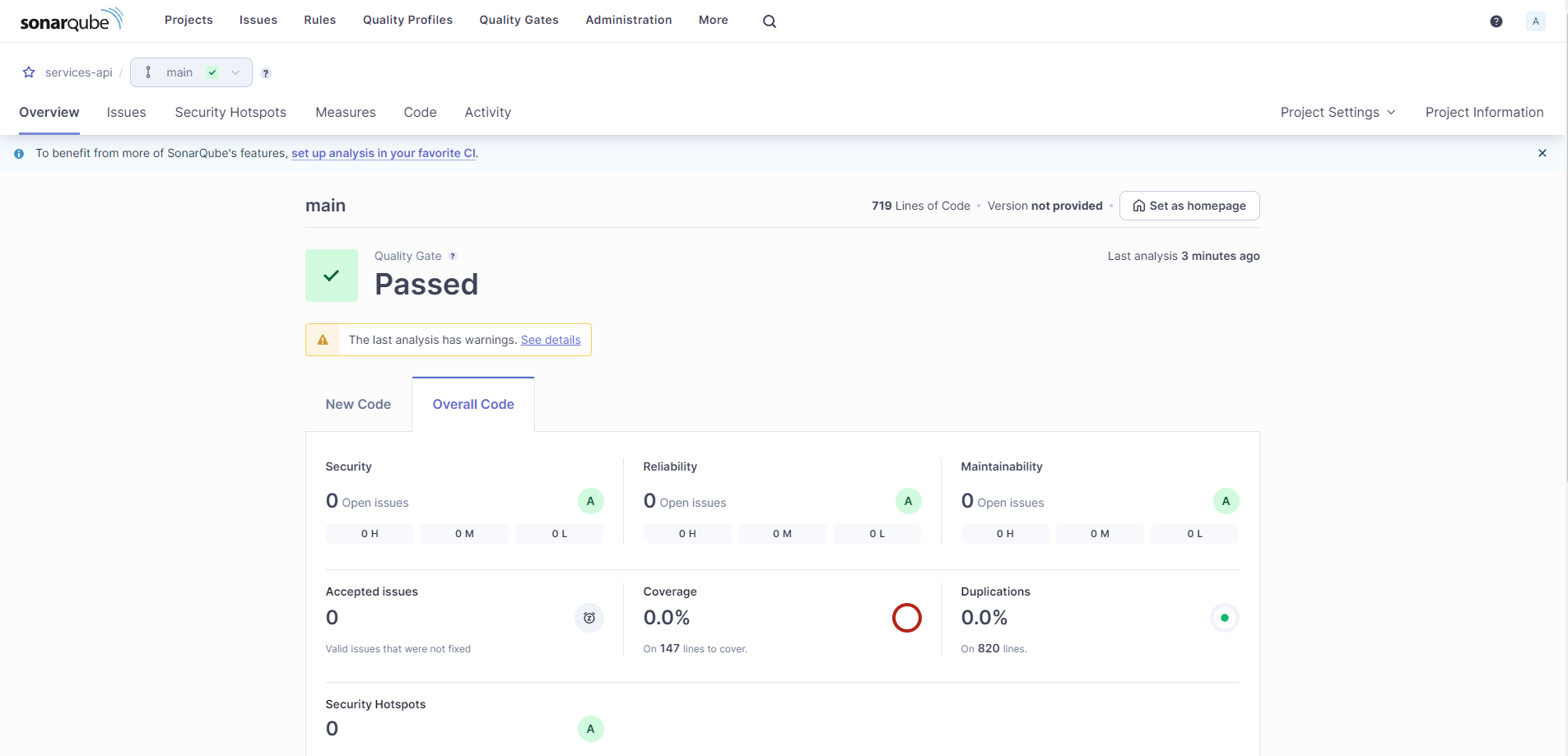The height and width of the screenshot is (756, 1568).
Task: Click the Quality Gate help icon
Action: tap(453, 257)
